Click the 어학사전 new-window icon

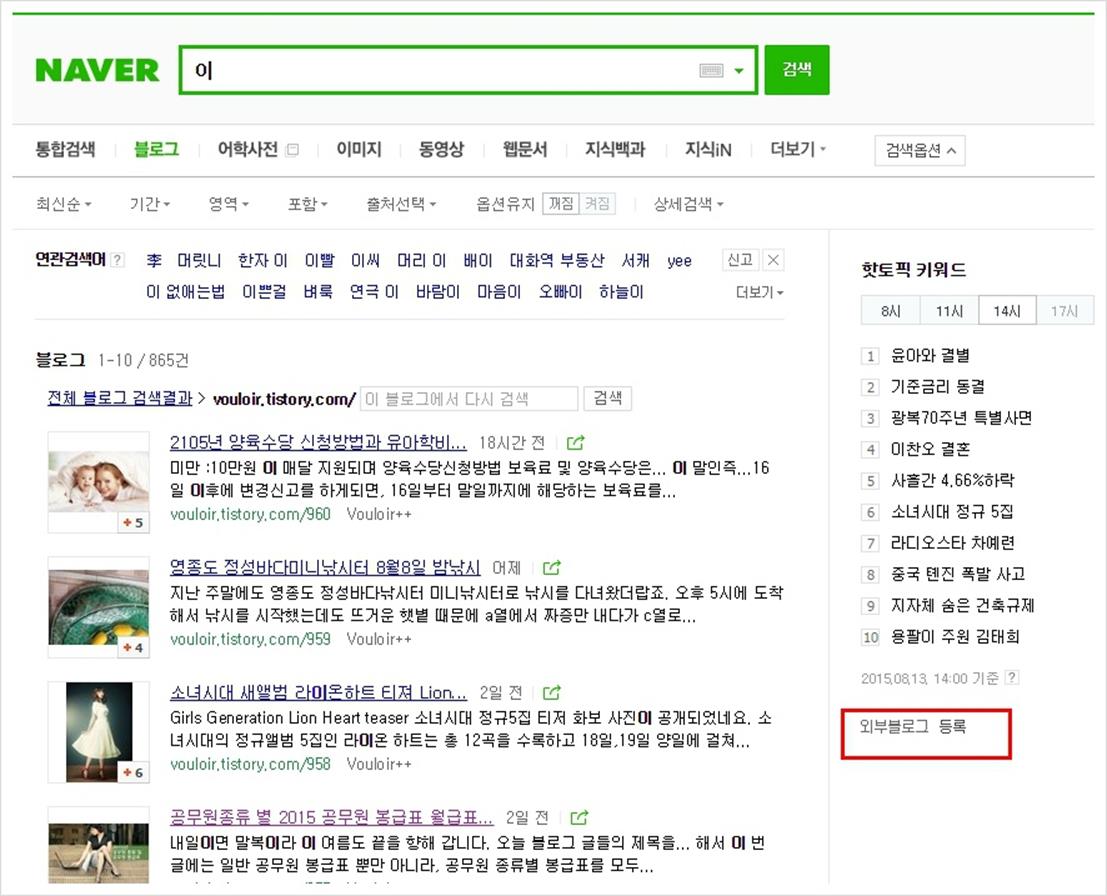tap(292, 150)
